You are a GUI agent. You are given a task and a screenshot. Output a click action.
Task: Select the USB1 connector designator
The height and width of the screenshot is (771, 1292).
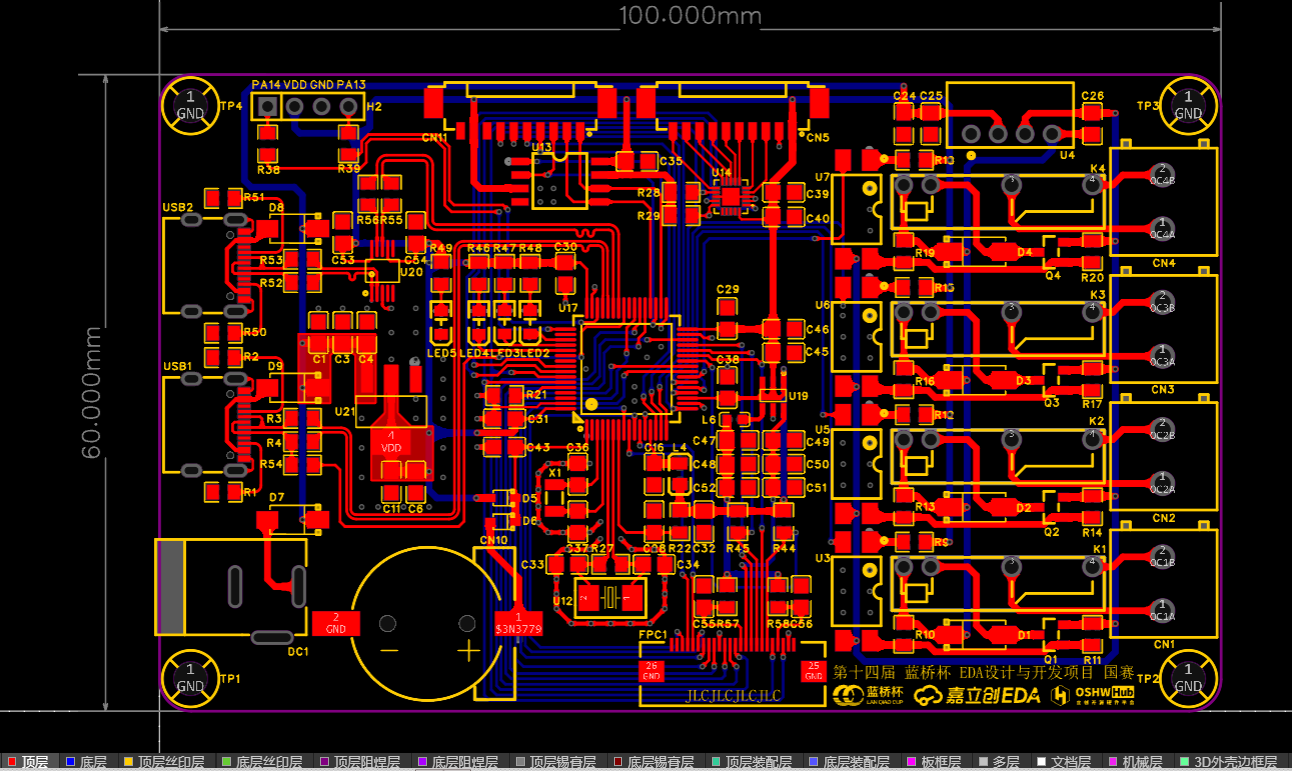click(178, 367)
